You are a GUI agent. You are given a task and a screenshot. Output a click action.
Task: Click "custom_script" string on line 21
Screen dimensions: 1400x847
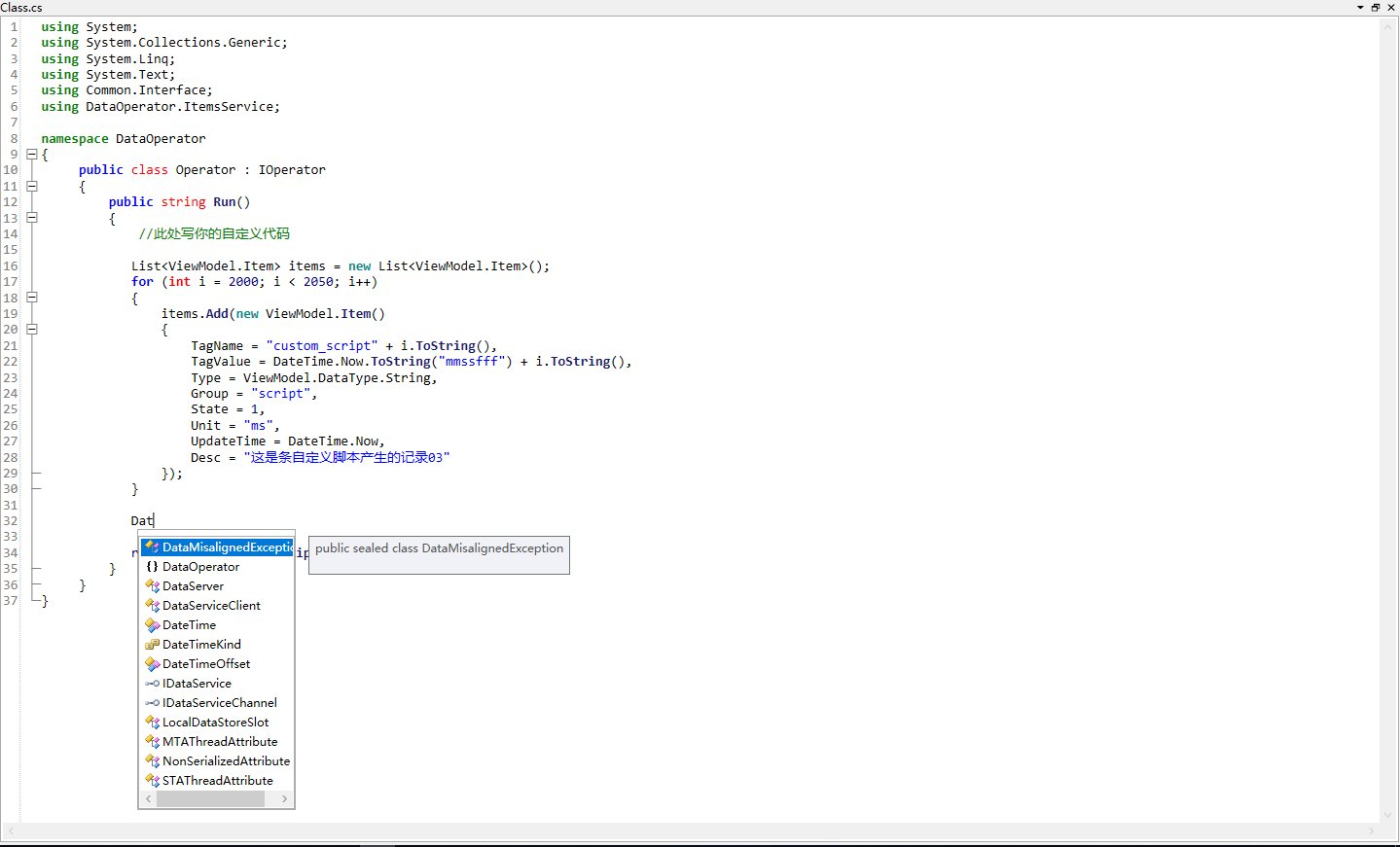[322, 346]
